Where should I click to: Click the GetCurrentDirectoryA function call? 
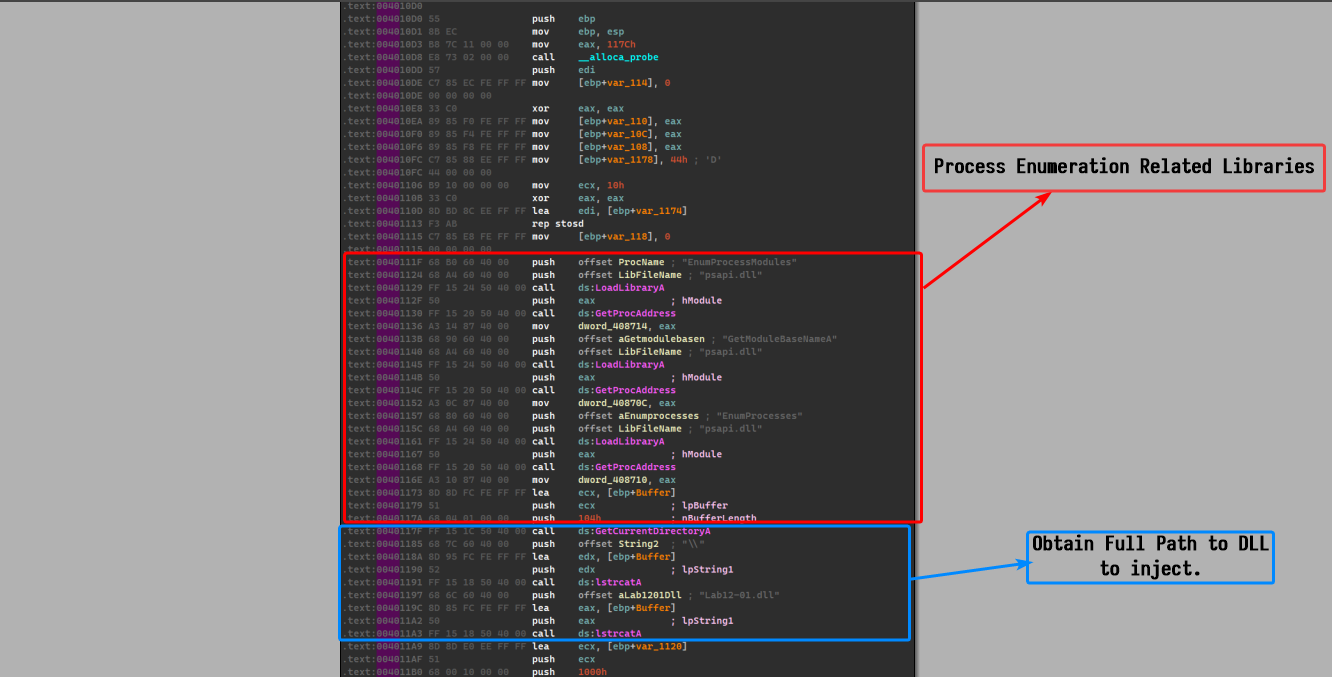coord(637,531)
